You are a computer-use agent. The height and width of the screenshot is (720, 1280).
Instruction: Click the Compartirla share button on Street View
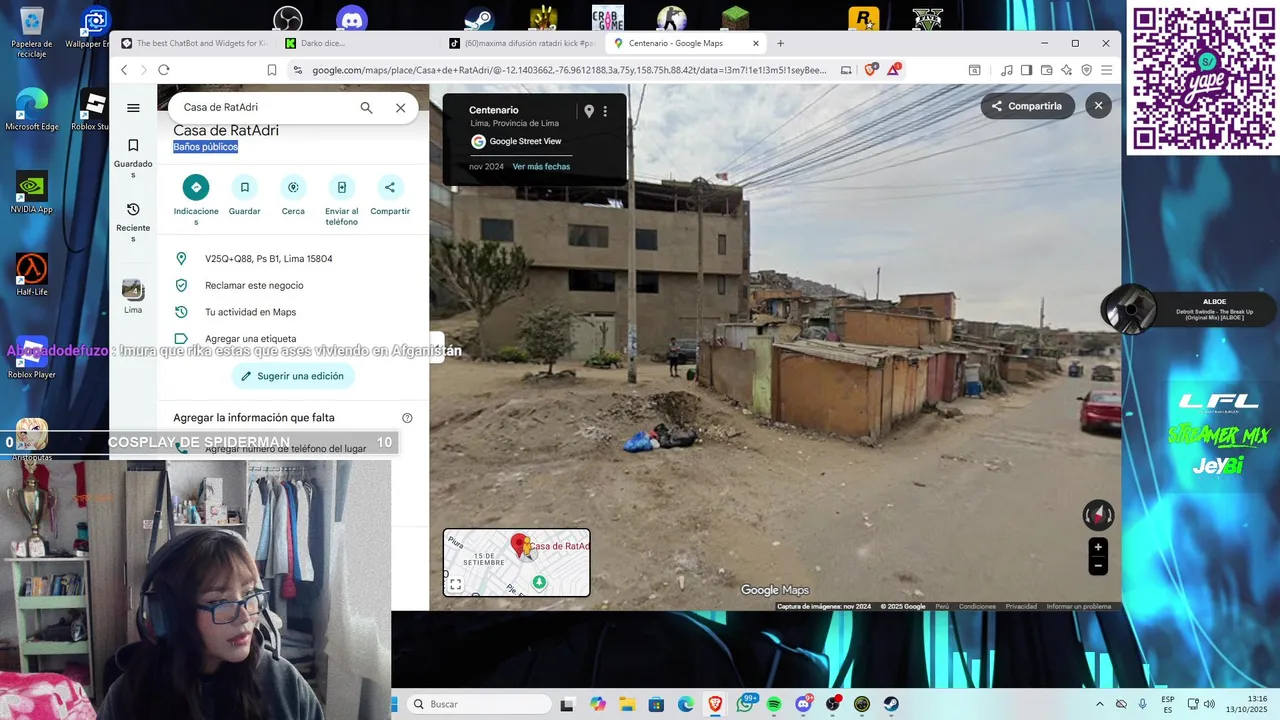coord(1028,106)
